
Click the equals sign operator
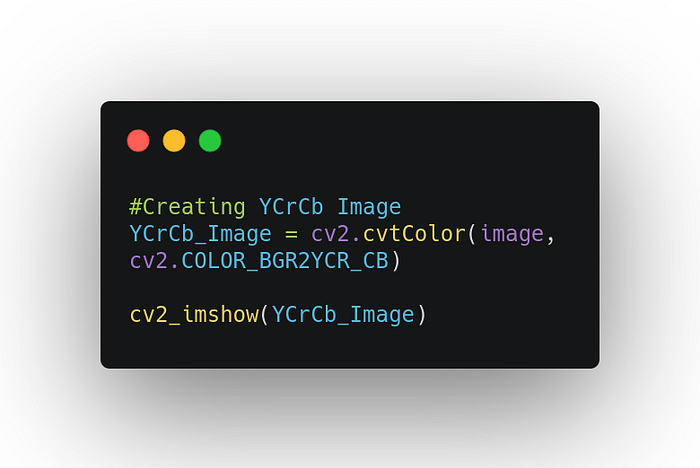(x=291, y=235)
